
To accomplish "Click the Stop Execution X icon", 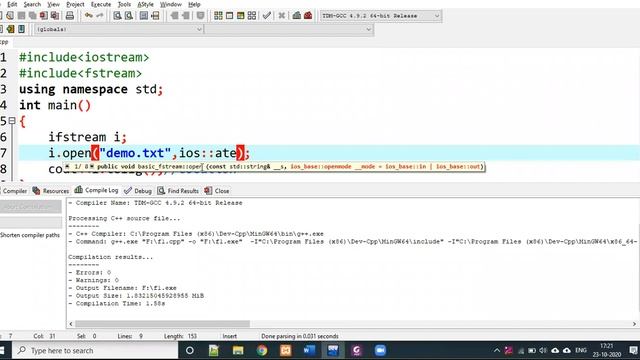I will [282, 16].
